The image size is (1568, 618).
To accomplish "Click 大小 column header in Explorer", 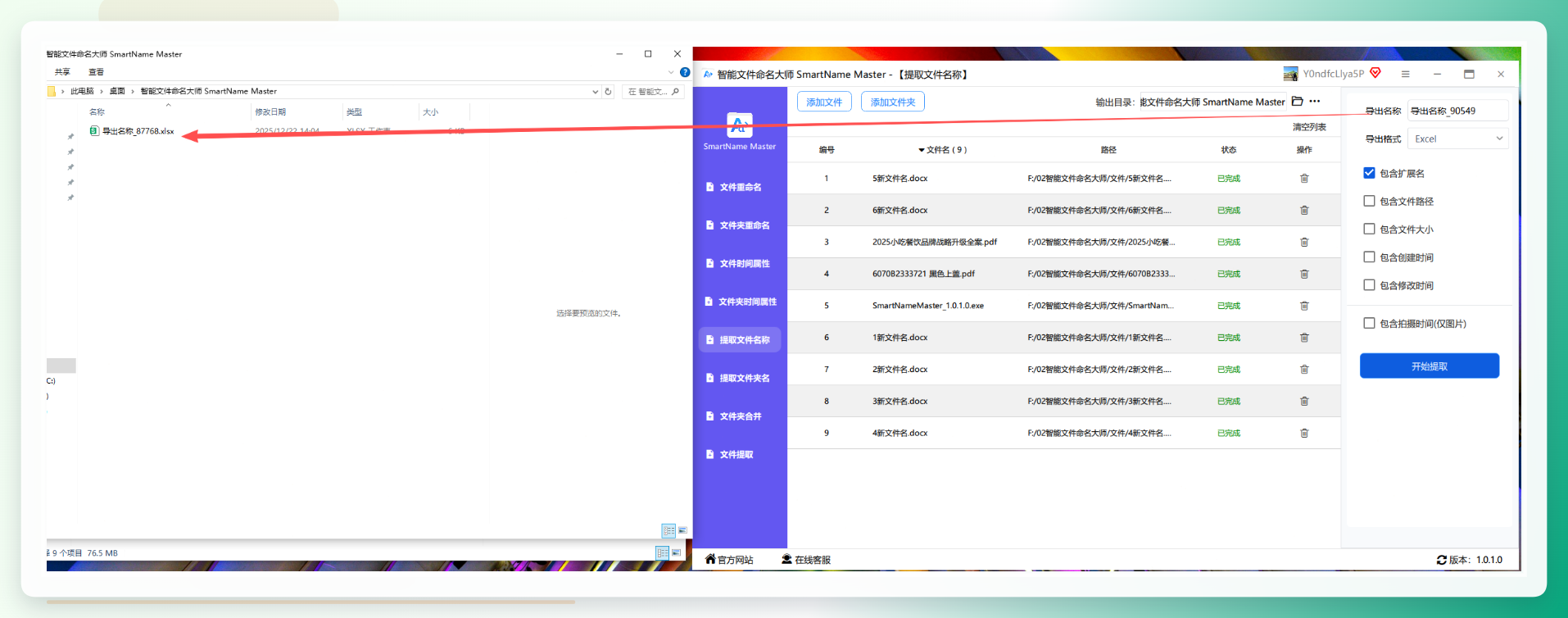I will pos(430,112).
